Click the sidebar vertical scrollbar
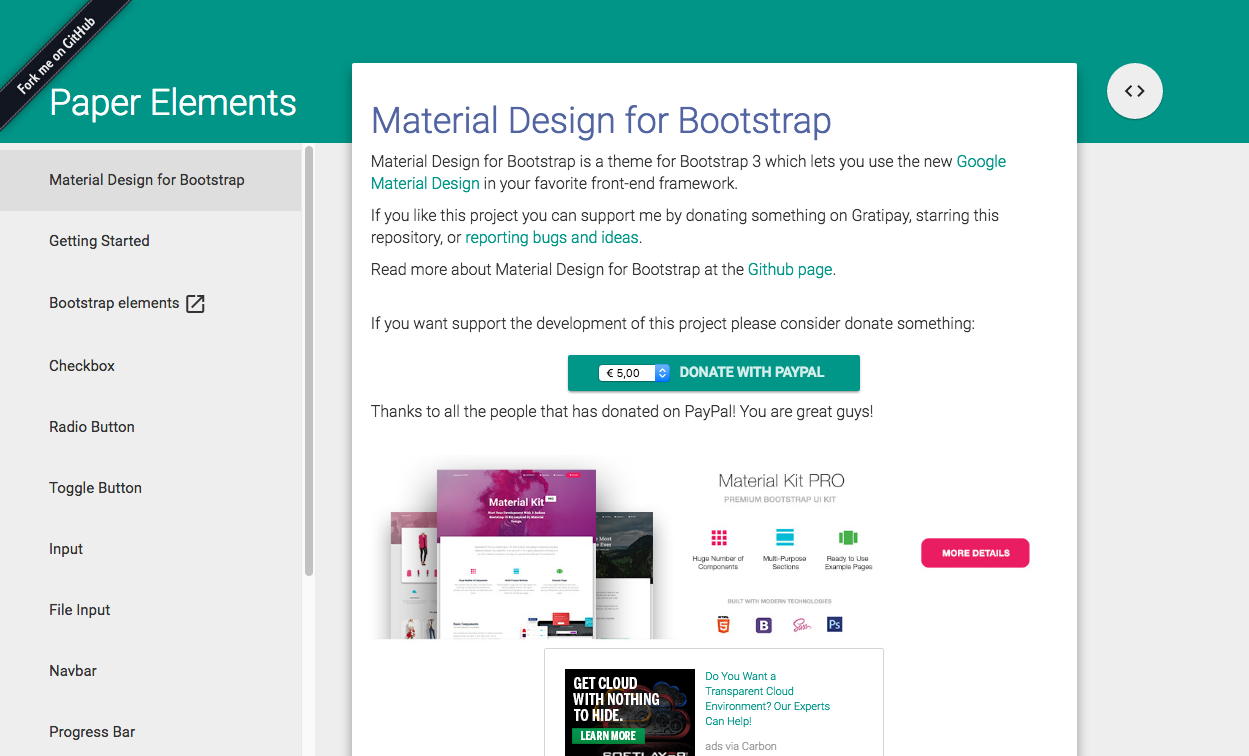The height and width of the screenshot is (756, 1249). point(309,360)
